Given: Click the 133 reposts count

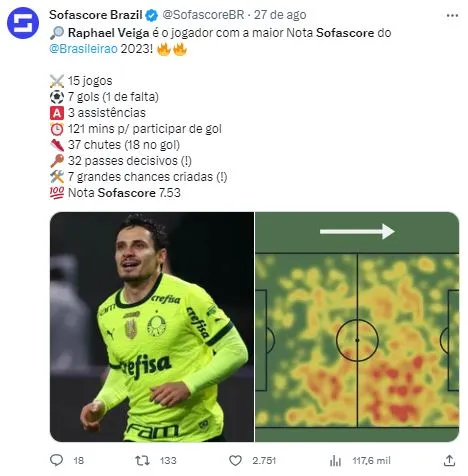Looking at the screenshot, I should tap(168, 461).
